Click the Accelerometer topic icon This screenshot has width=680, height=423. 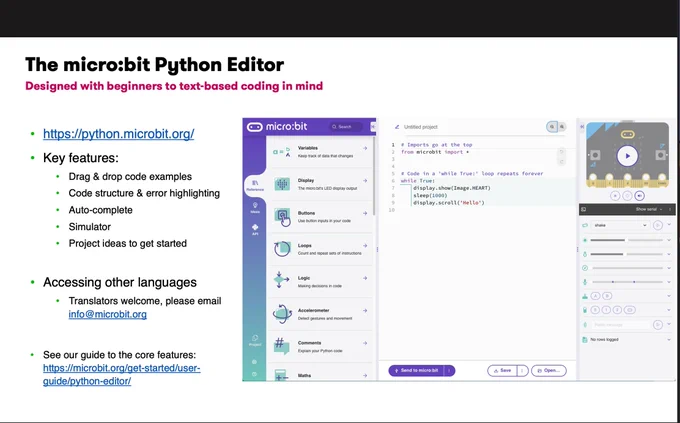click(282, 314)
